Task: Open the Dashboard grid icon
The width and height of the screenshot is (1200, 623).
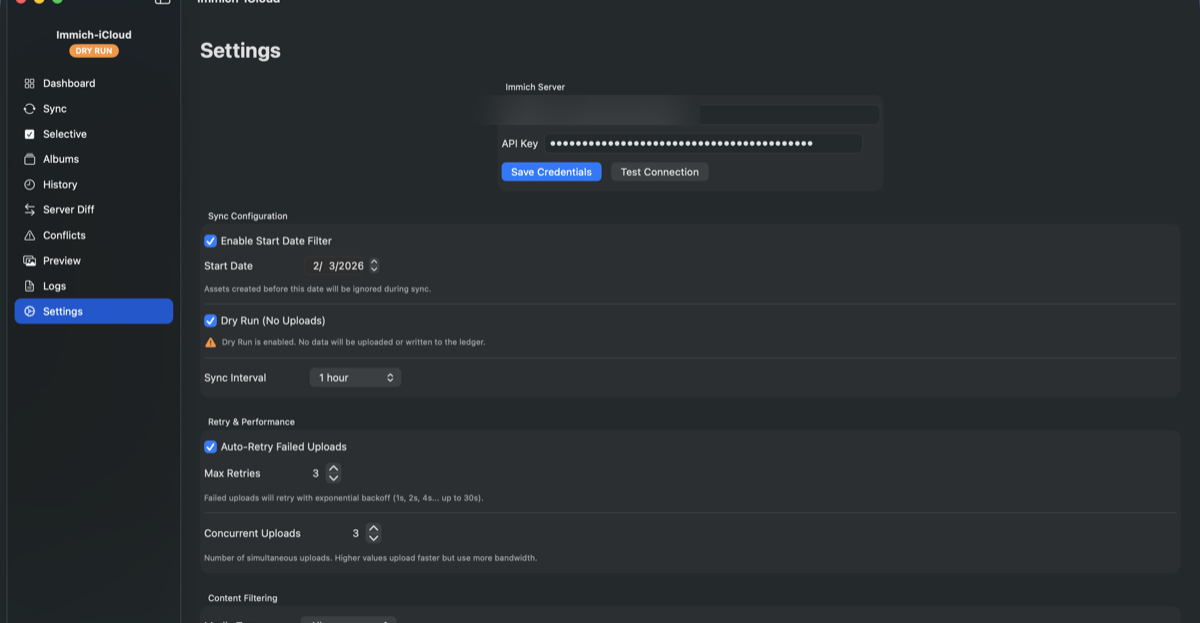Action: click(x=30, y=84)
